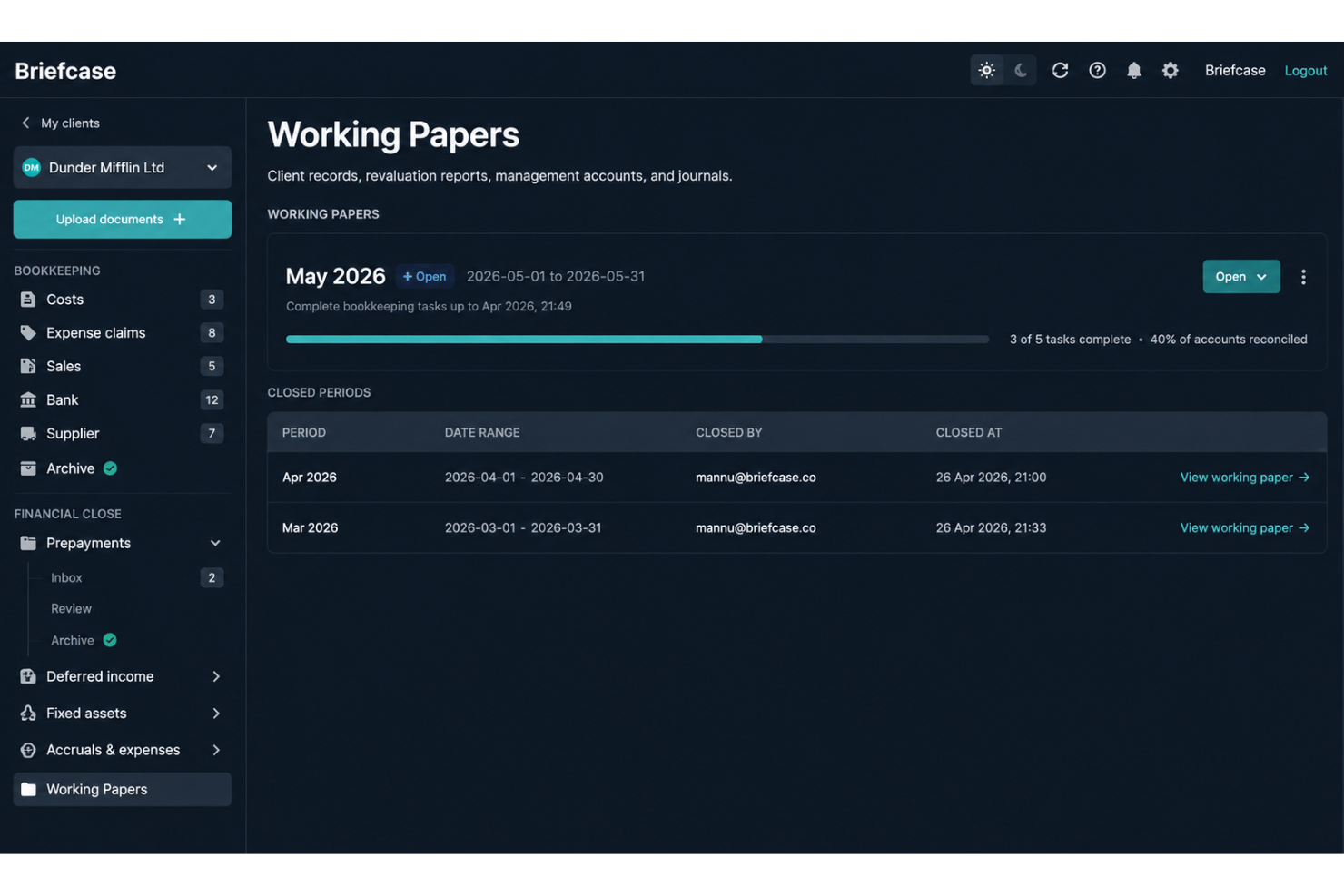Image resolution: width=1344 pixels, height=896 pixels.
Task: Click '26 Apr 2026, 21:33' closed time
Action: tap(991, 528)
